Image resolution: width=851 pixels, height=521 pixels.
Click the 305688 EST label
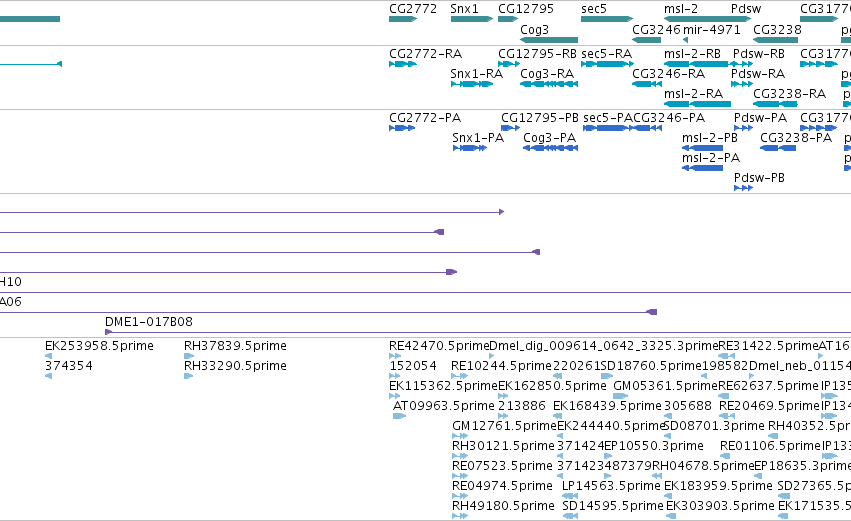pos(688,406)
